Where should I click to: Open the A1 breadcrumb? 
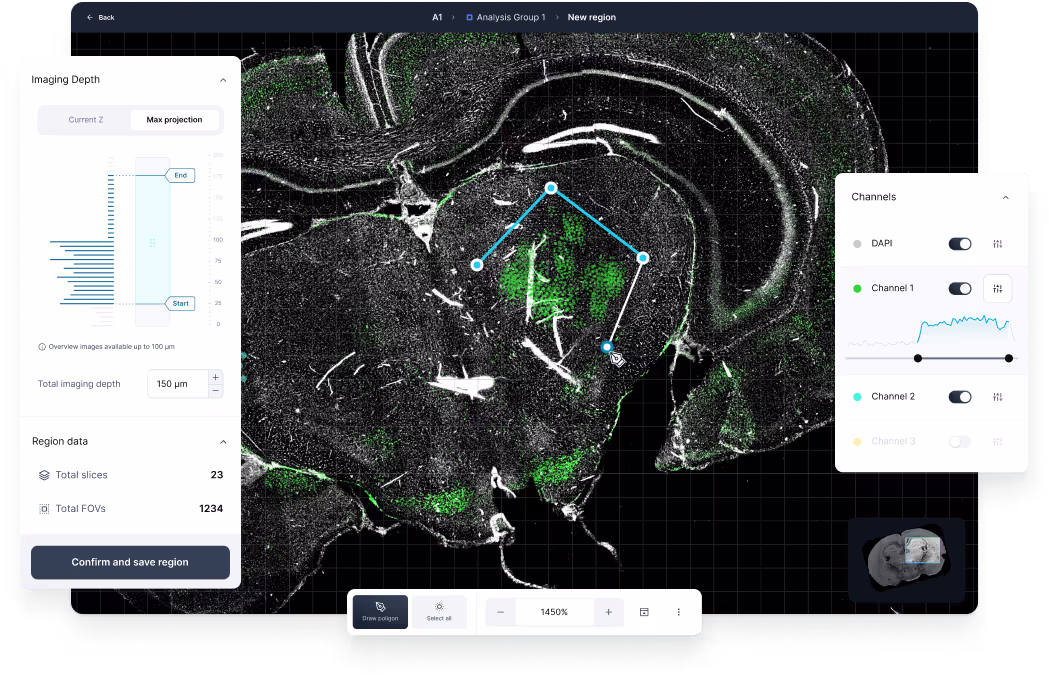coord(437,17)
